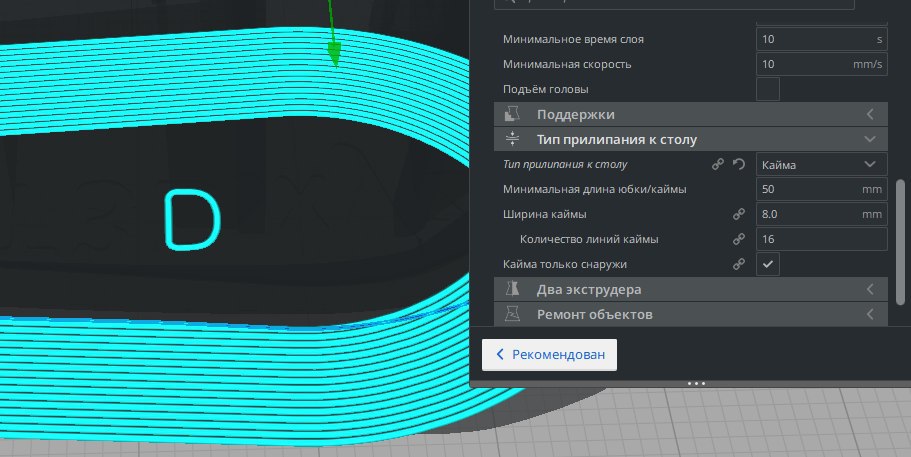Click the Ремонт объектов section icon
This screenshot has width=911, height=457.
512,314
